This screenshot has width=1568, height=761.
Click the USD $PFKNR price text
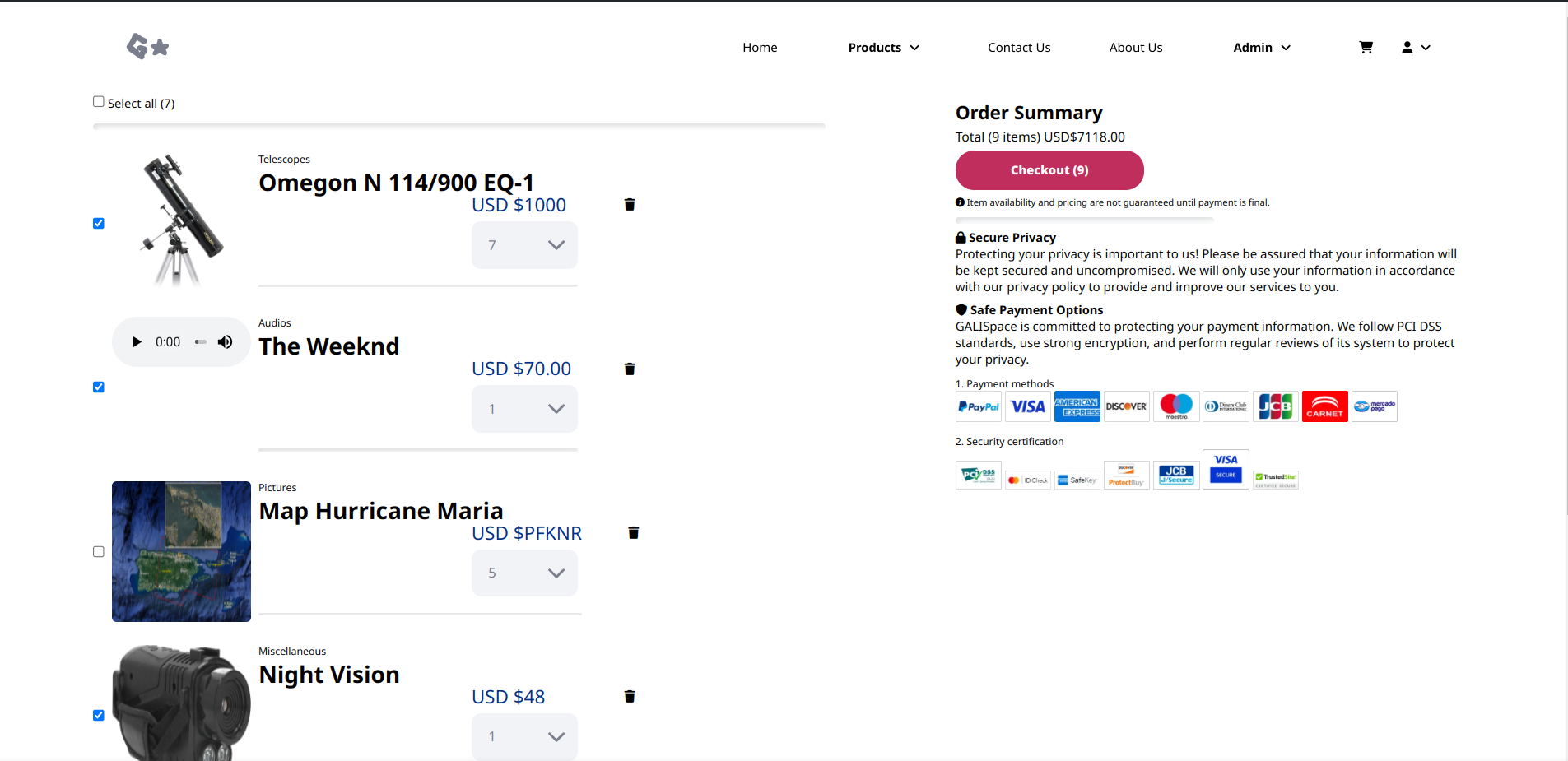pyautogui.click(x=527, y=533)
